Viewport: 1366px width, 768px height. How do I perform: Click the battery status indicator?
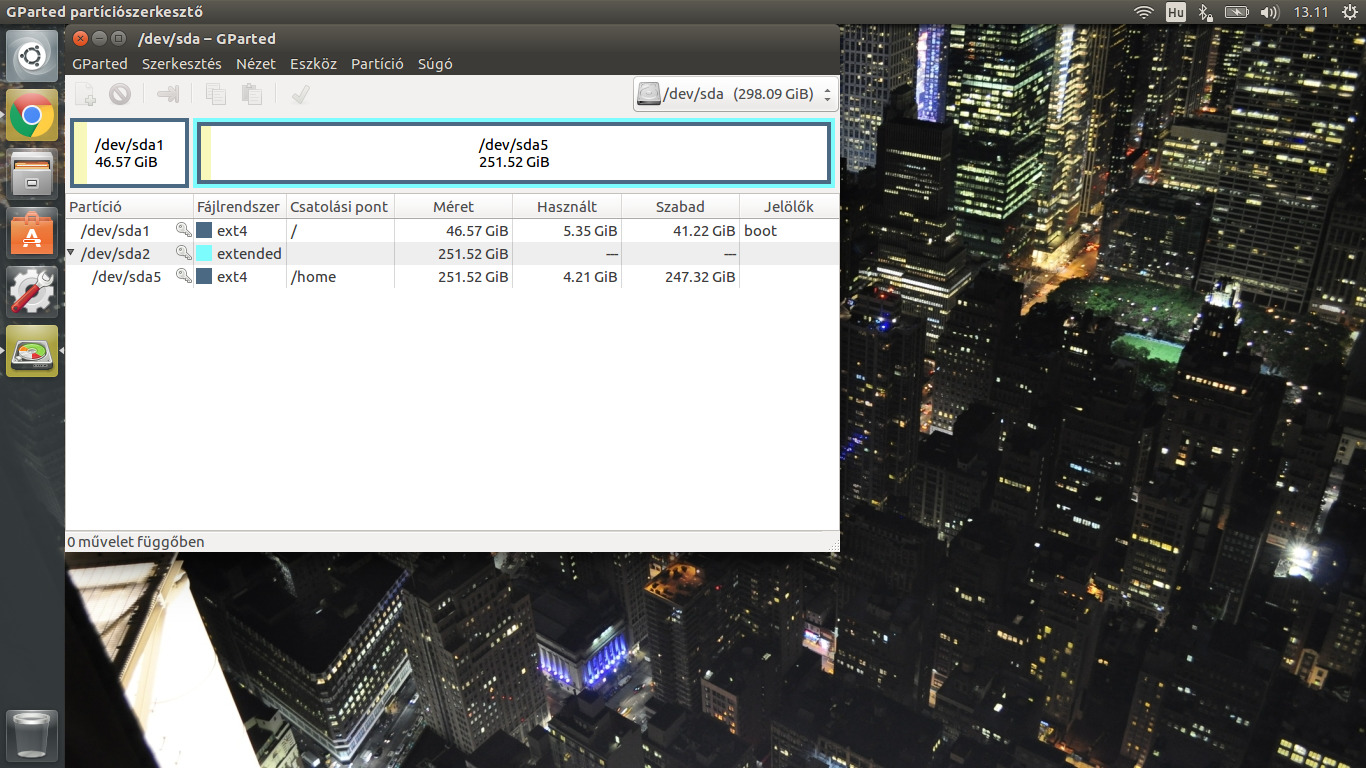pos(1237,12)
